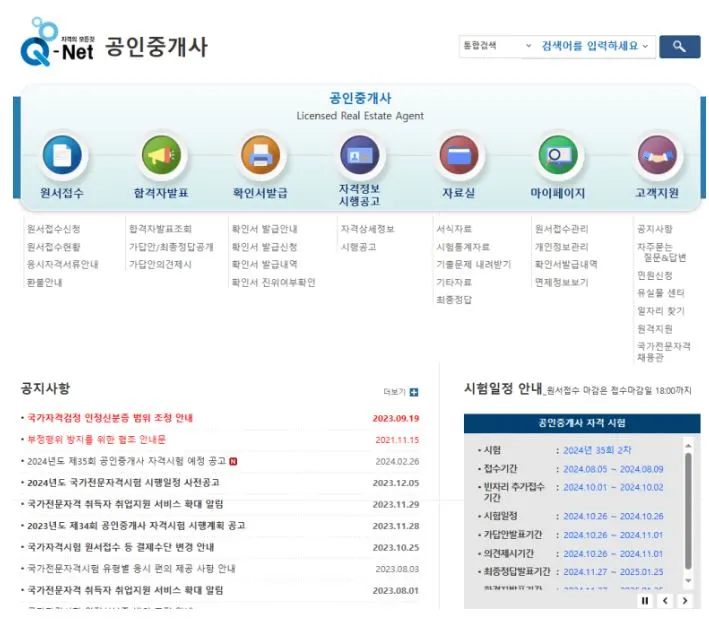
Task: Open 원서접수관리 link
Action: (x=562, y=229)
